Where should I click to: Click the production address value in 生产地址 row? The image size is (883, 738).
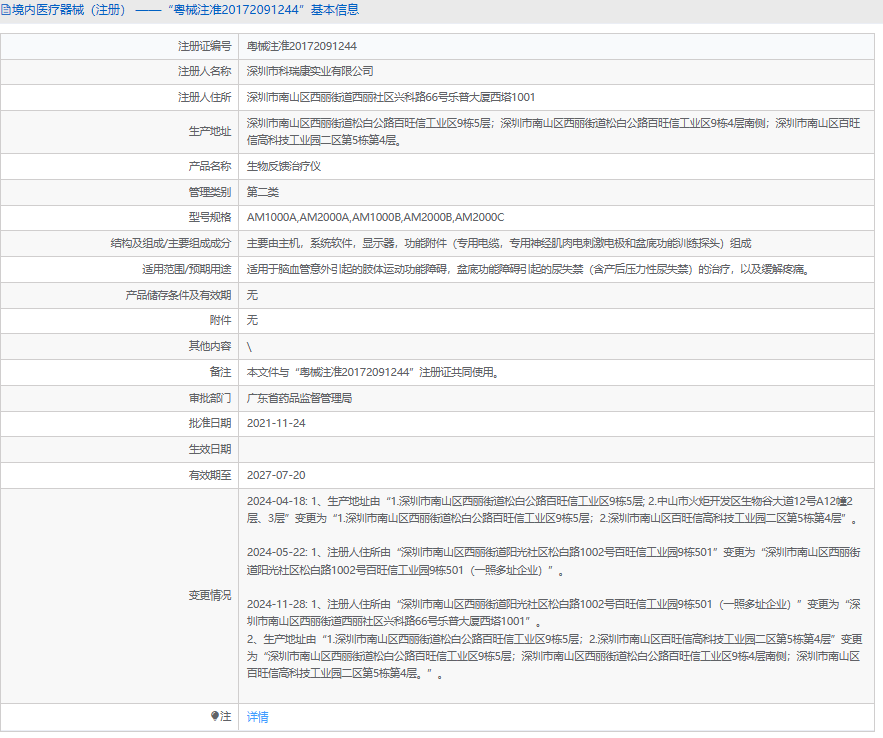(x=553, y=132)
